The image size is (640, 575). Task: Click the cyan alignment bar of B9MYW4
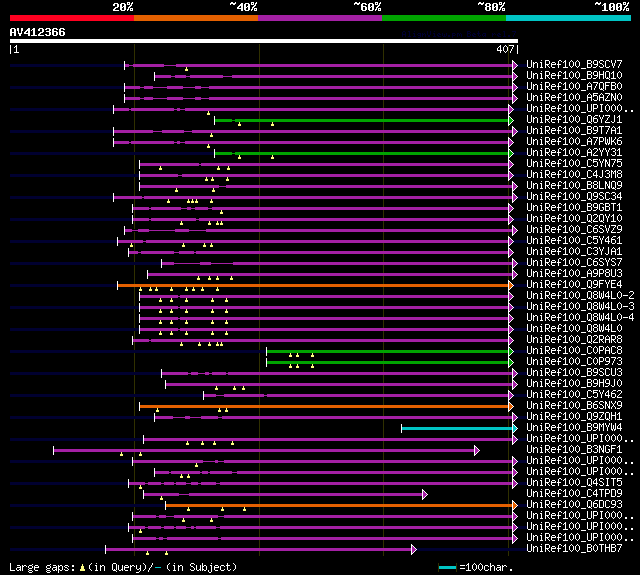457,428
